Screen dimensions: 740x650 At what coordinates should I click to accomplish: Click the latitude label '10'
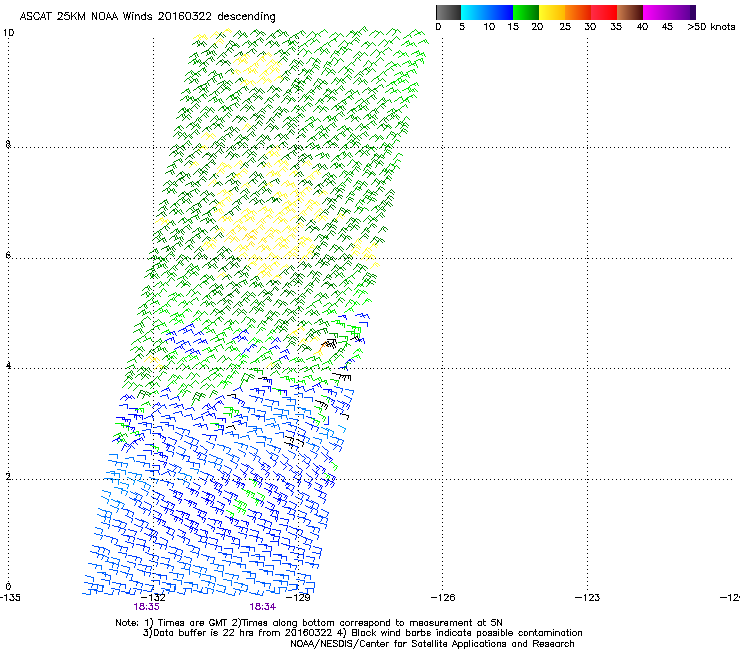tap(8, 33)
